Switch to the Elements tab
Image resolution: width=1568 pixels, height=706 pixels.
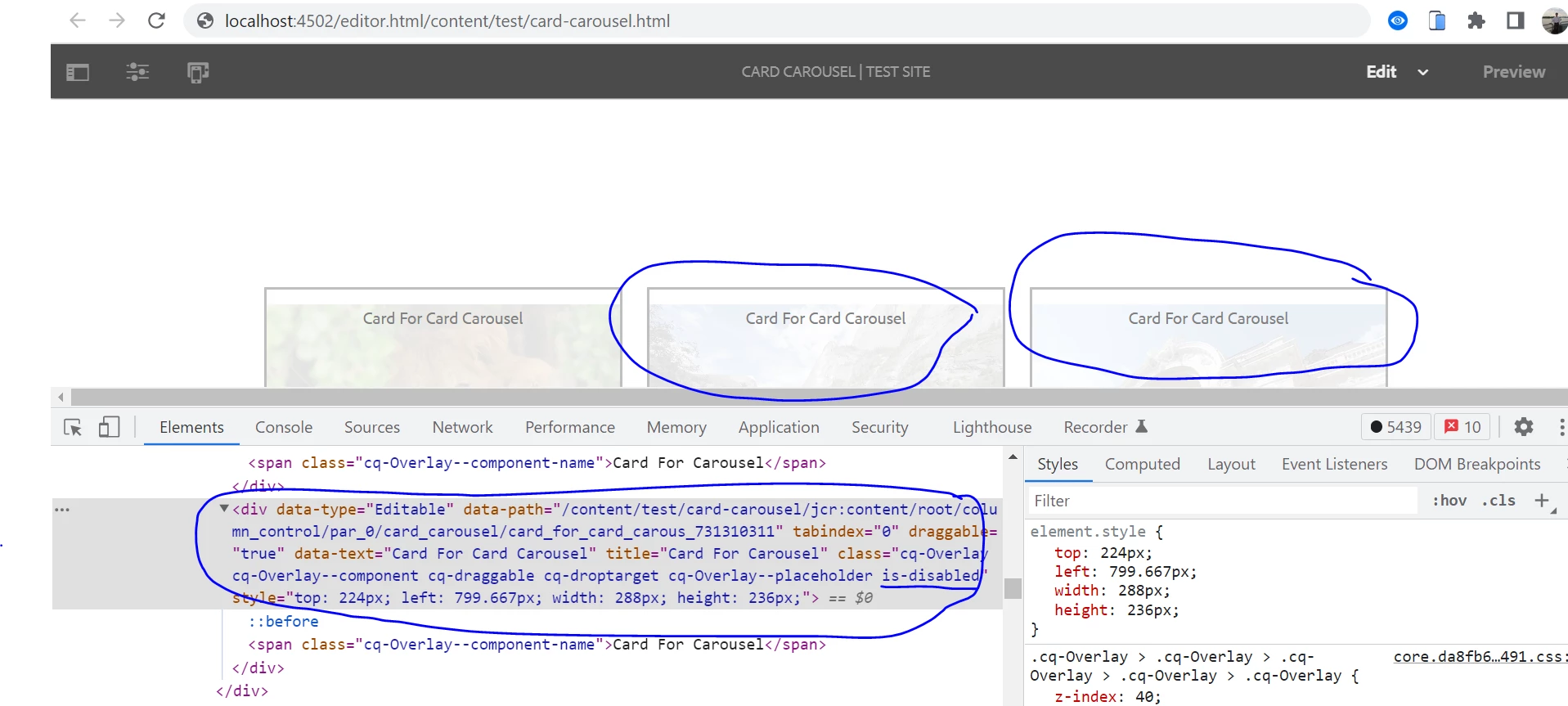(191, 427)
